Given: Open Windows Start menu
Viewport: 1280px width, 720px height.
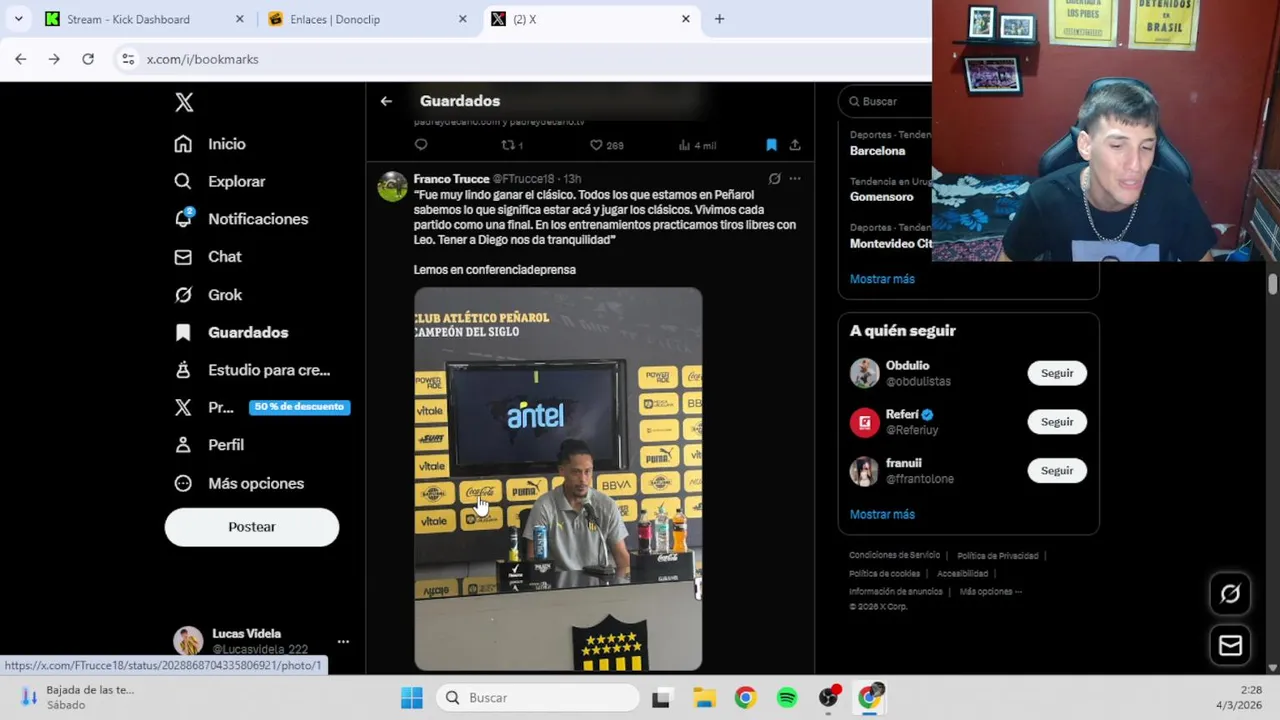Looking at the screenshot, I should pyautogui.click(x=412, y=698).
